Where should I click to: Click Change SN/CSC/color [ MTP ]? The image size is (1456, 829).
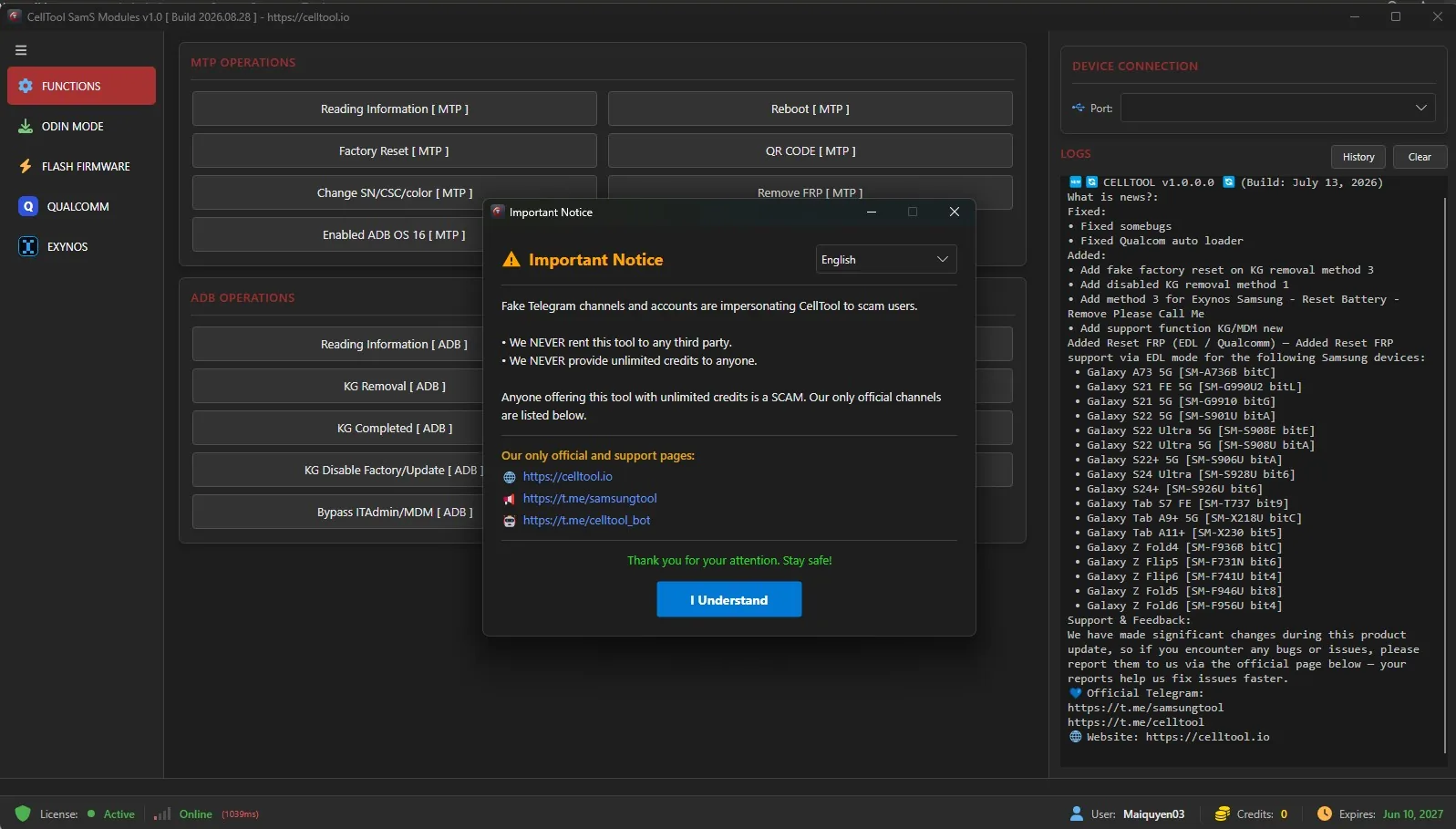tap(395, 192)
